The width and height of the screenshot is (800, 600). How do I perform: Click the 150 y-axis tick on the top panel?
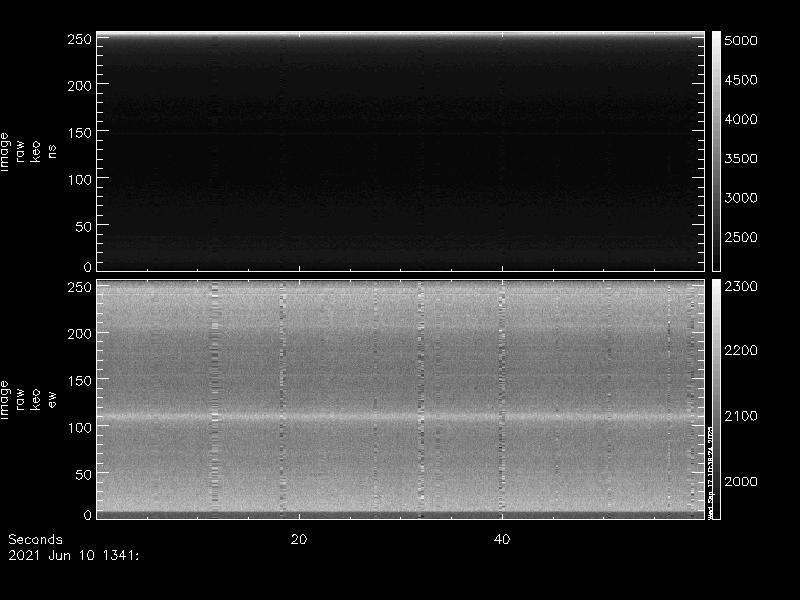[x=79, y=132]
